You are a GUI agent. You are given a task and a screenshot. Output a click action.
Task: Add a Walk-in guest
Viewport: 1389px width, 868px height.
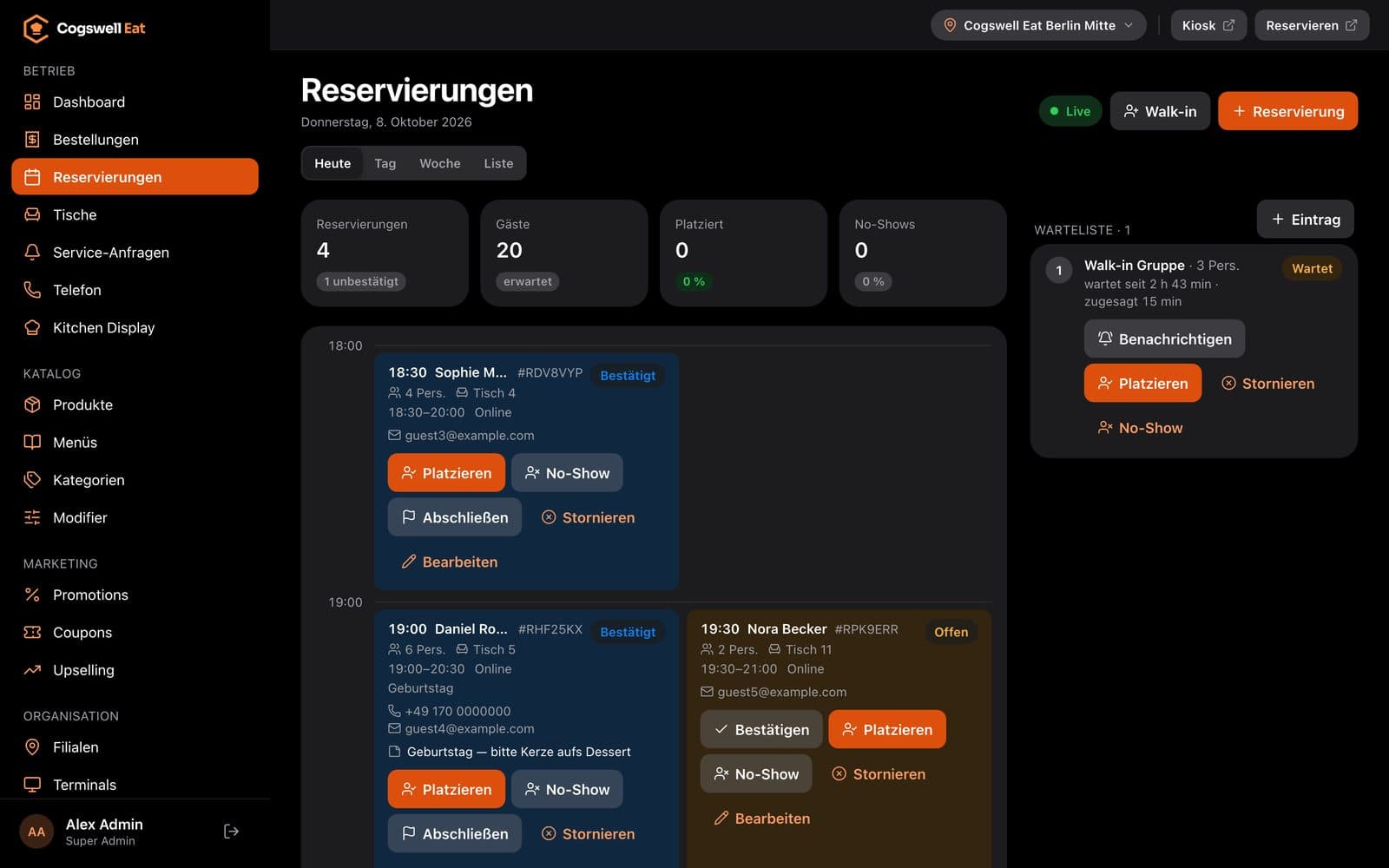coord(1160,111)
